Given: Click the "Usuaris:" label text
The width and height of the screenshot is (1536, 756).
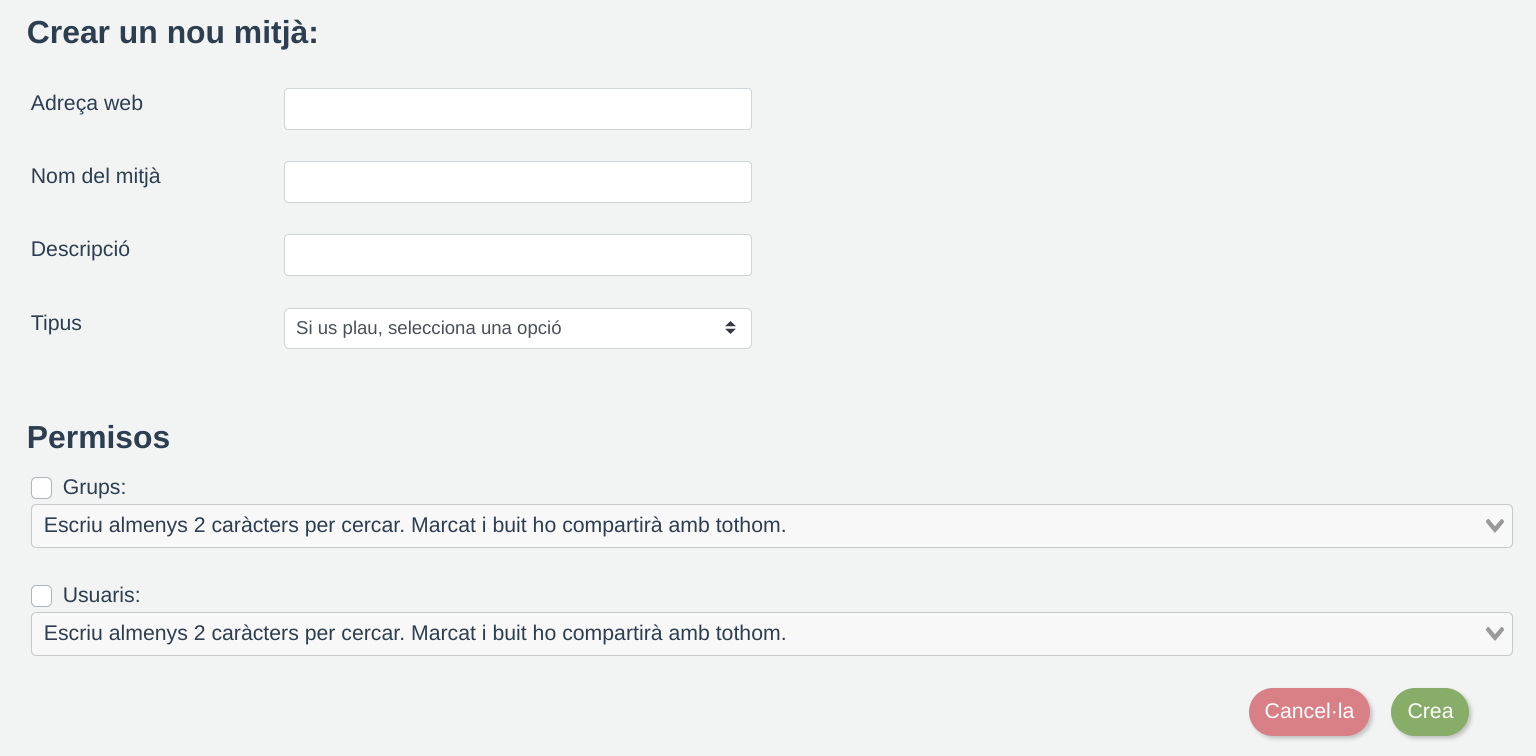Looking at the screenshot, I should point(102,596).
